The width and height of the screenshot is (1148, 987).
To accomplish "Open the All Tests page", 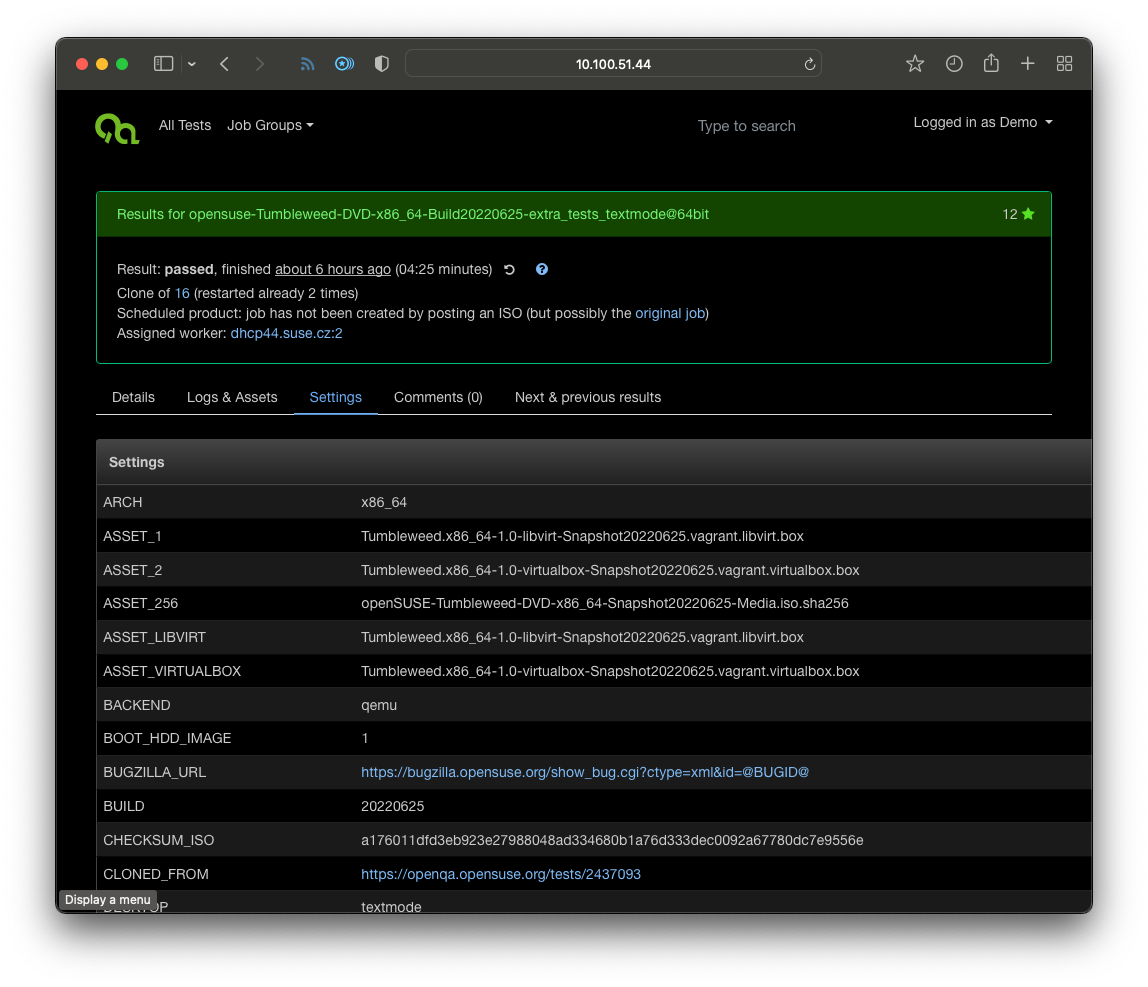I will click(x=184, y=125).
